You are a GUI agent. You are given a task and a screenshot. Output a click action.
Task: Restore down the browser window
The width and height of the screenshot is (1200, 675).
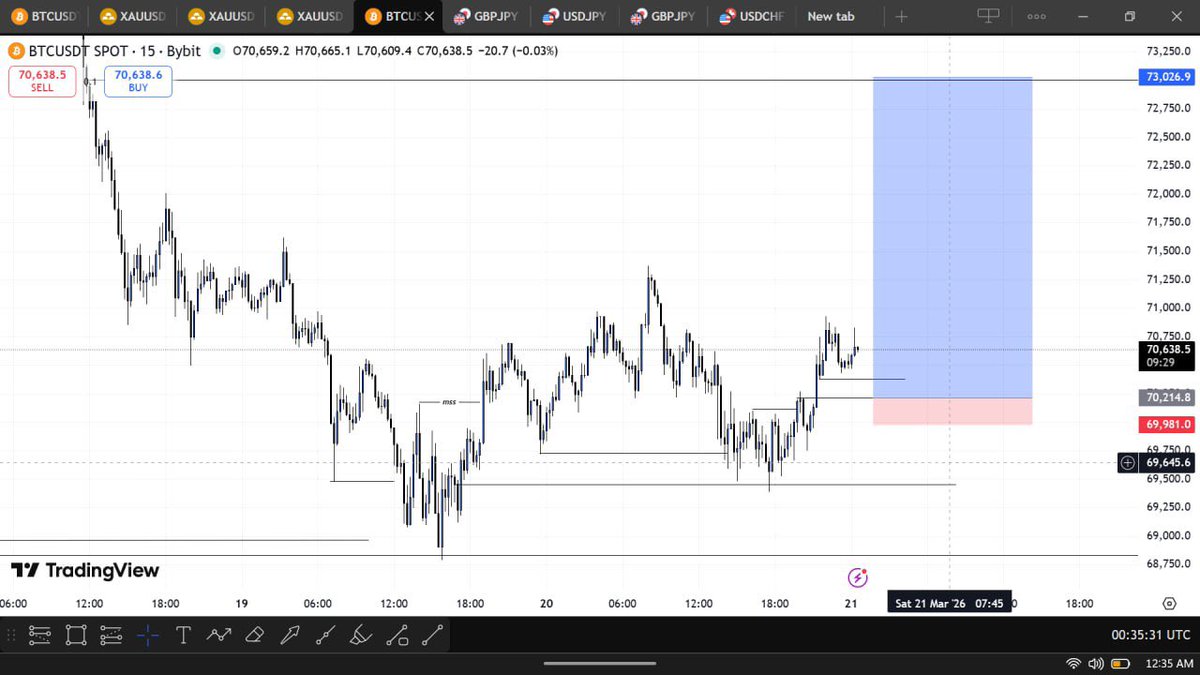pyautogui.click(x=1130, y=16)
